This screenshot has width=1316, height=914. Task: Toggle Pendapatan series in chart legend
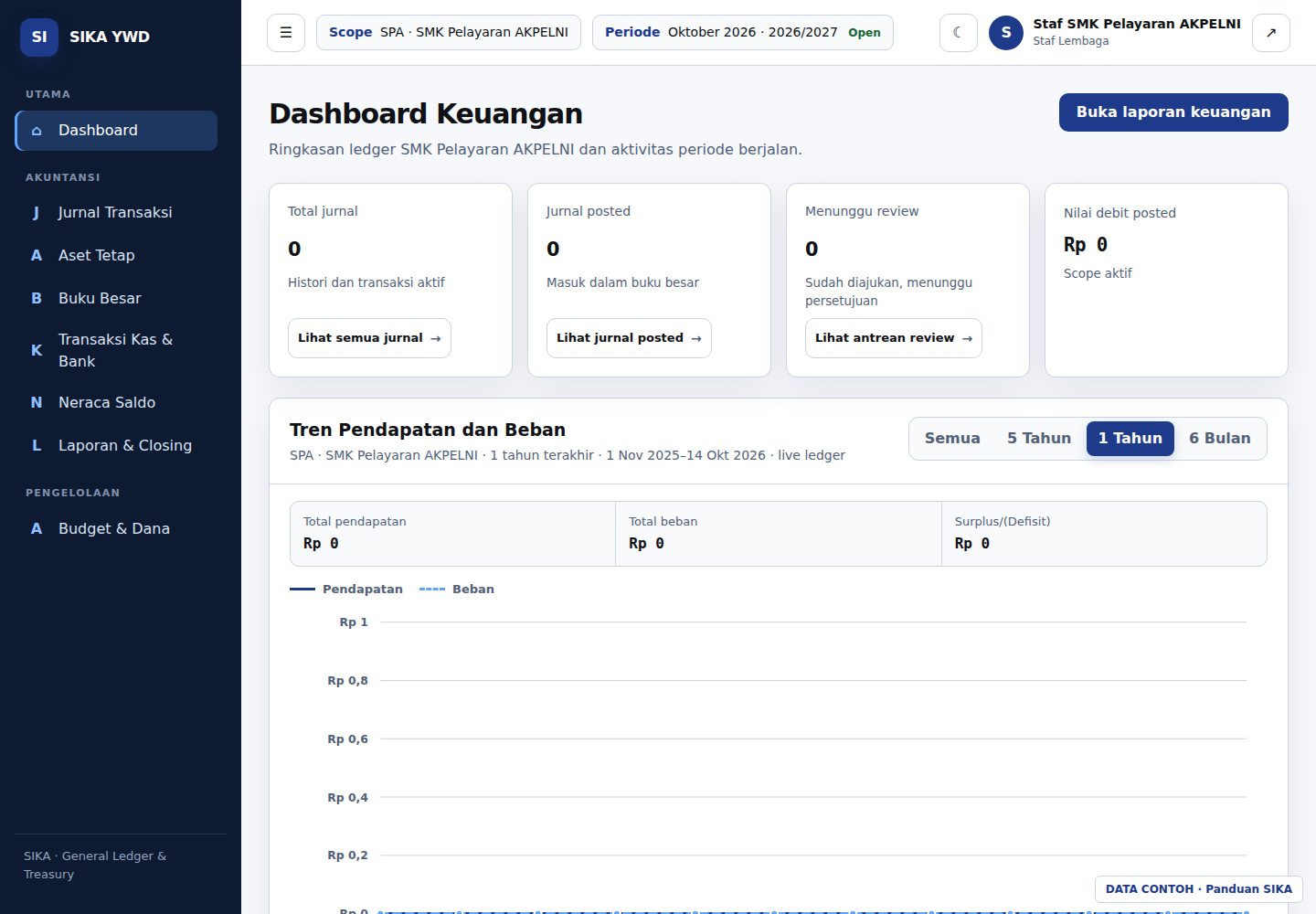click(346, 590)
